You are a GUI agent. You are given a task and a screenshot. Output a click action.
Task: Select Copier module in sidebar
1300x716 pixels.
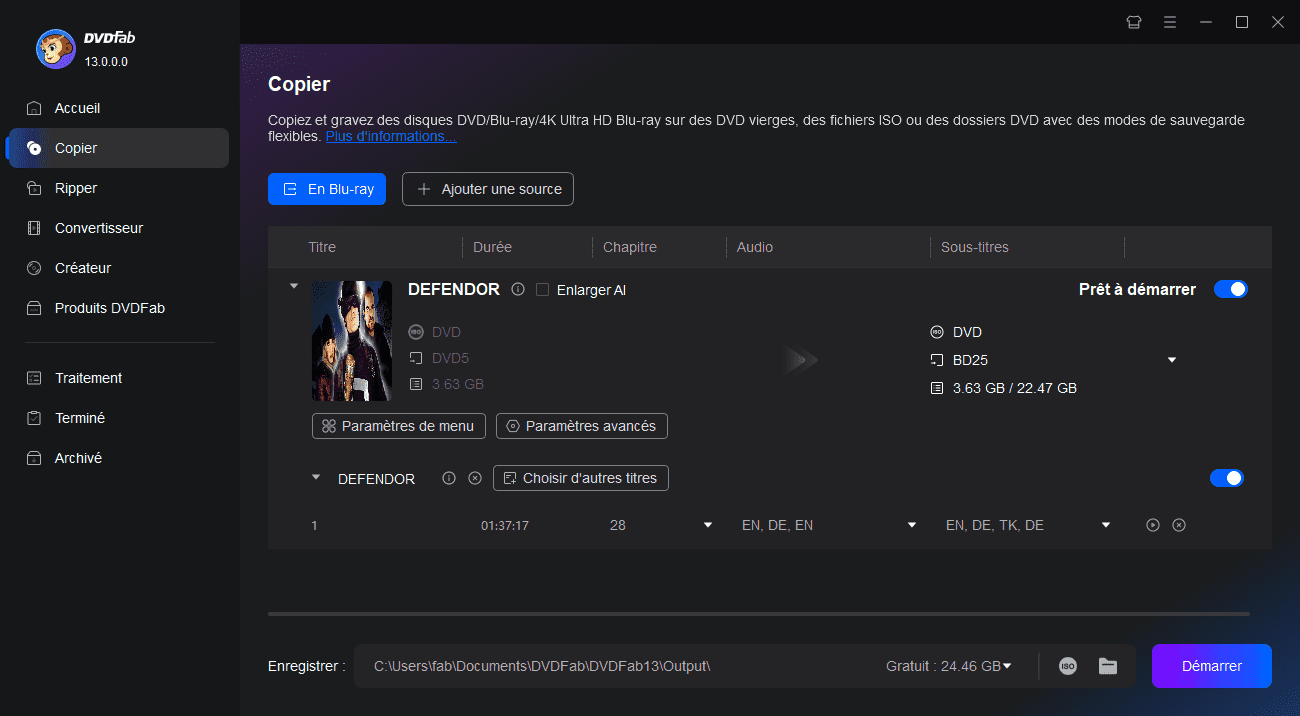118,148
